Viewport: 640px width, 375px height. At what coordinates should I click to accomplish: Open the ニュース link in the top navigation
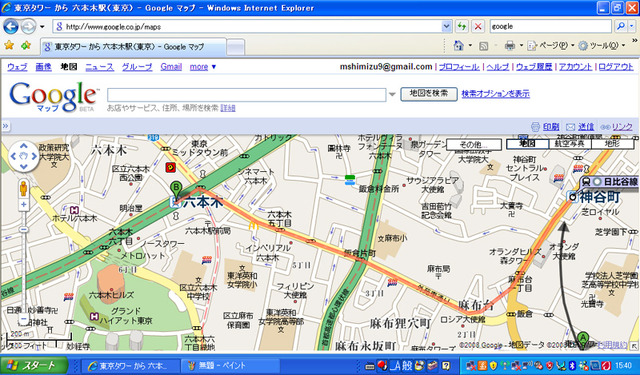100,67
